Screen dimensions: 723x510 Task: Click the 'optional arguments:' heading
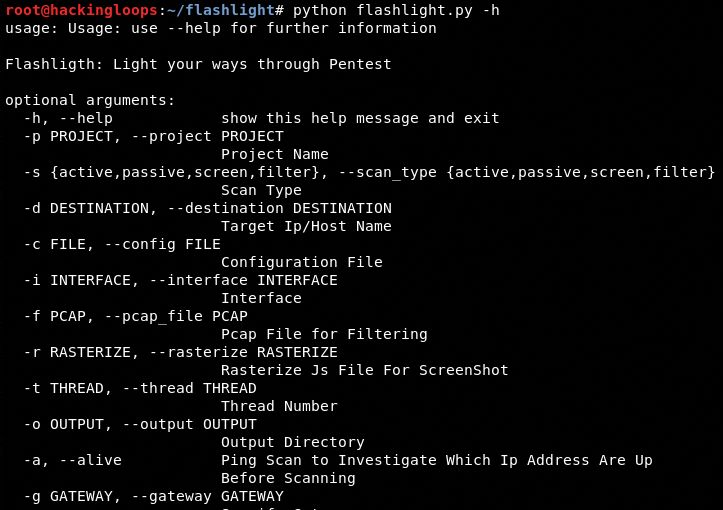point(90,100)
